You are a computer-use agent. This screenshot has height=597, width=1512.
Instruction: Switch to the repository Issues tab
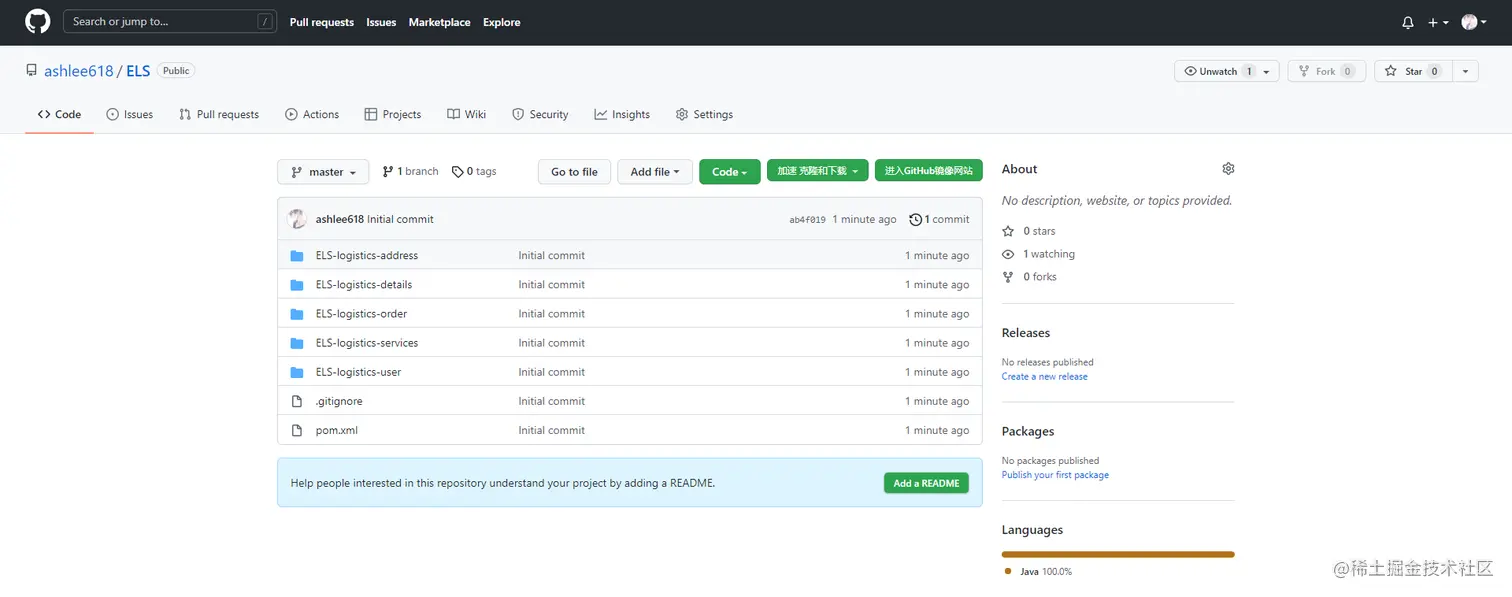(x=130, y=114)
